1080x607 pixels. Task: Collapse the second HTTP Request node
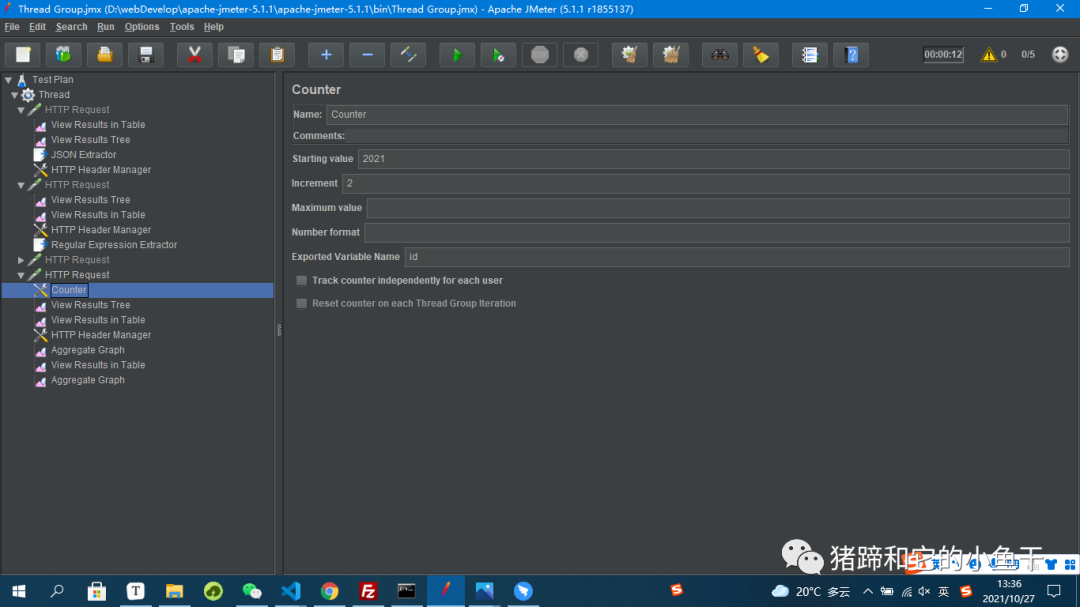click(21, 185)
